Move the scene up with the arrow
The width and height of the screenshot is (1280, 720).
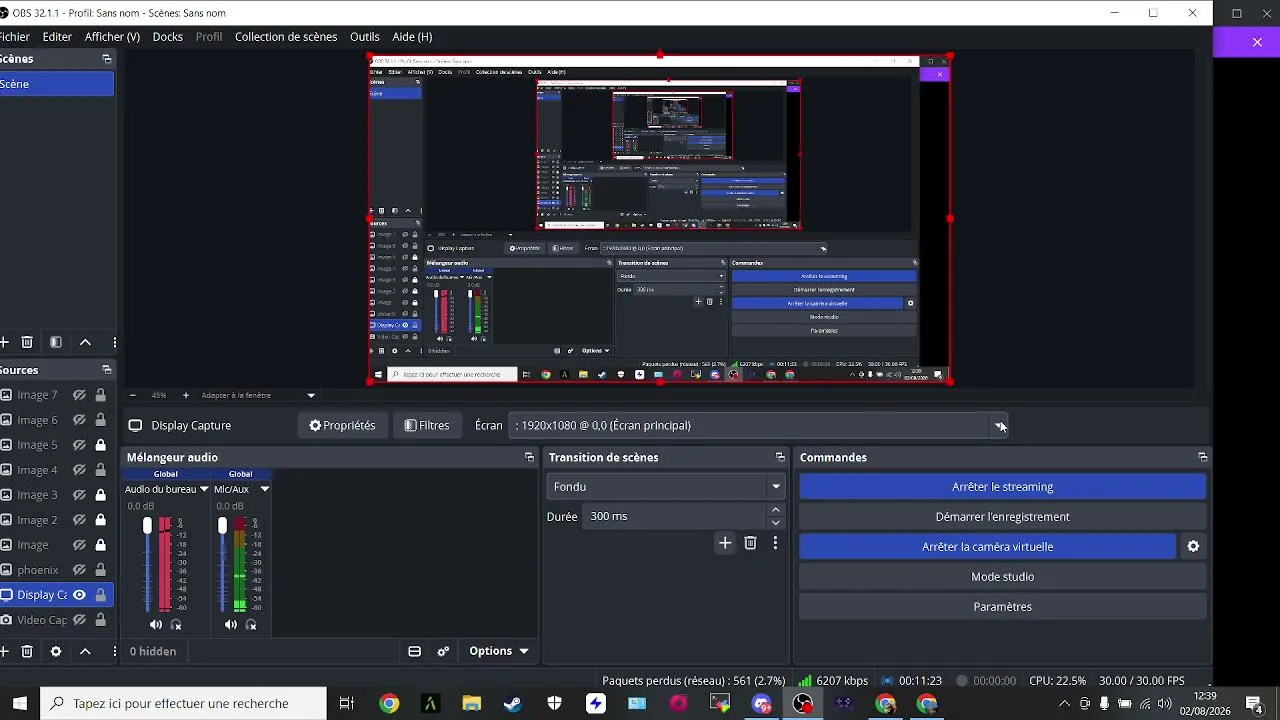click(85, 342)
